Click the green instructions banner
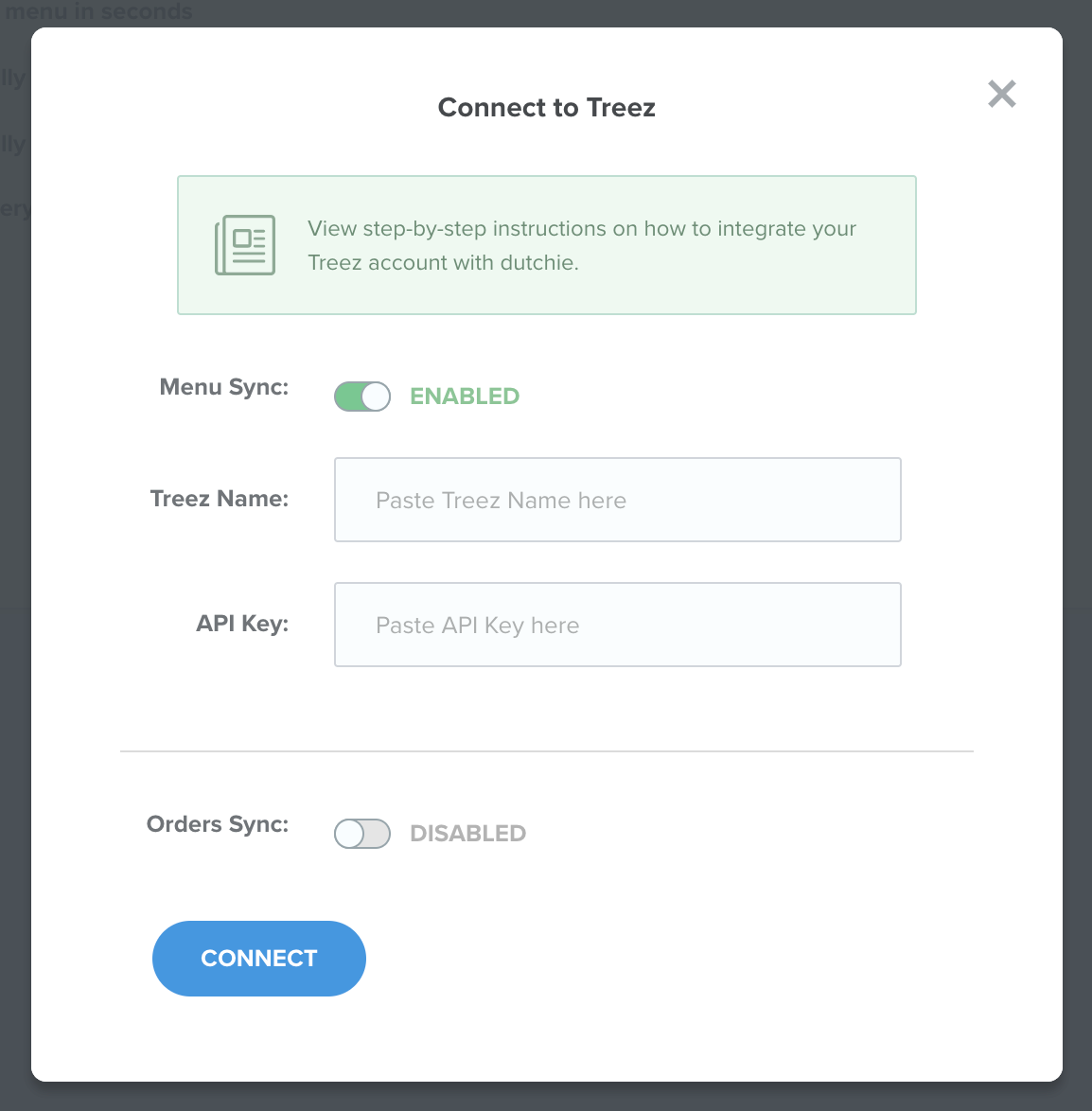 (x=546, y=244)
